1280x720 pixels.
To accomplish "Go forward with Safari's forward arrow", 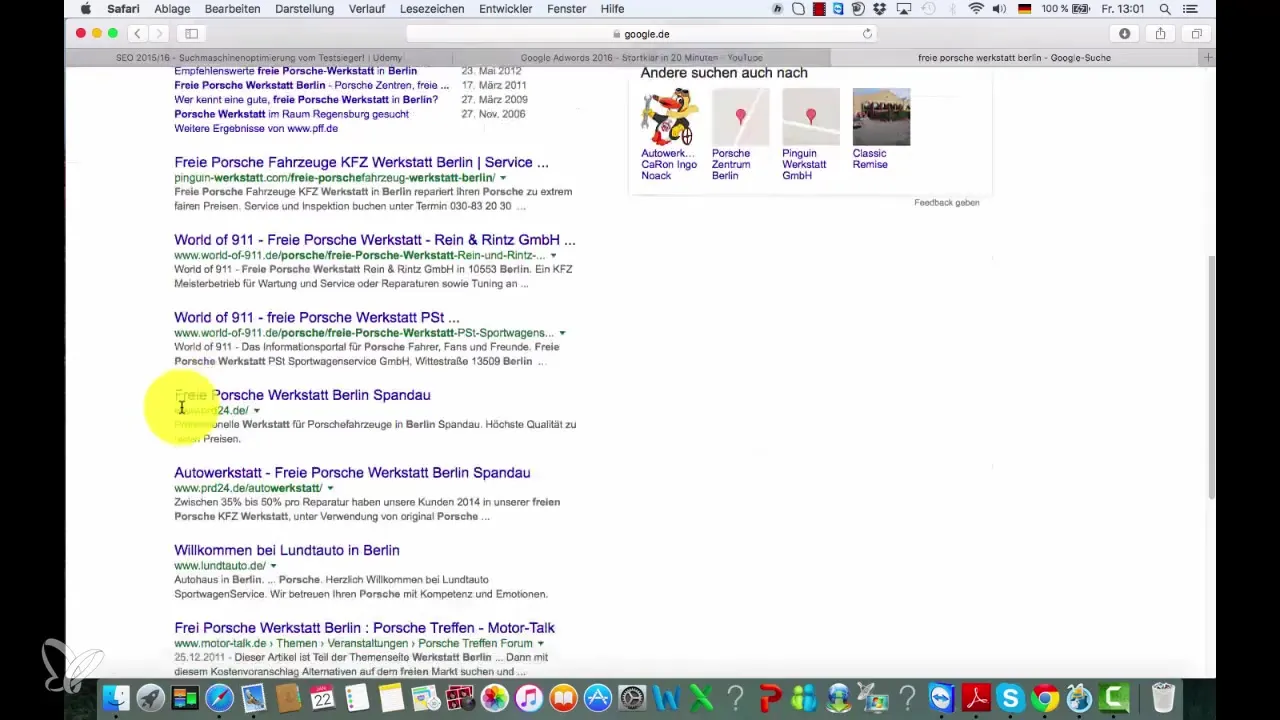I will tap(159, 33).
